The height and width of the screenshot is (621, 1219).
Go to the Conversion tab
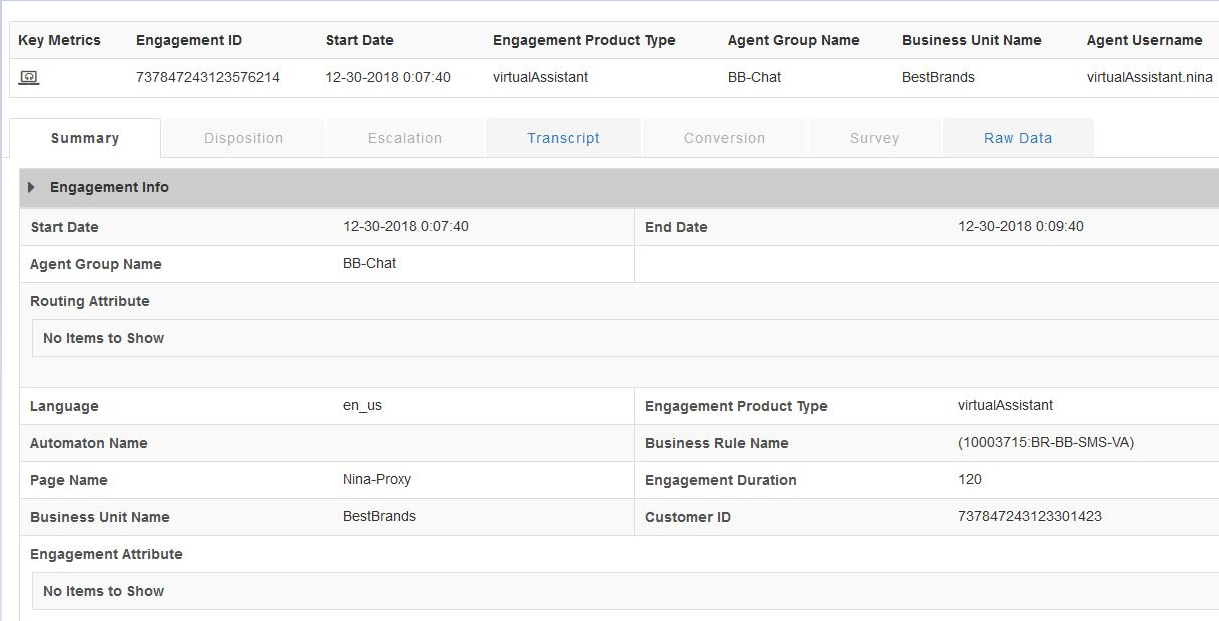click(724, 138)
